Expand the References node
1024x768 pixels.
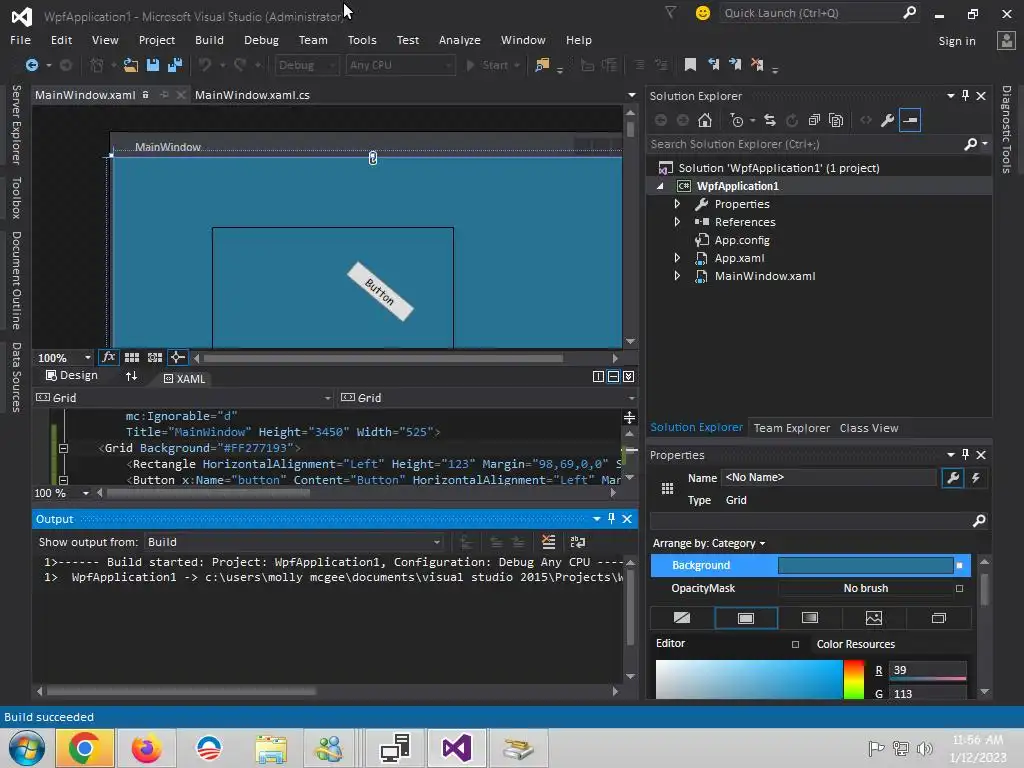[677, 222]
